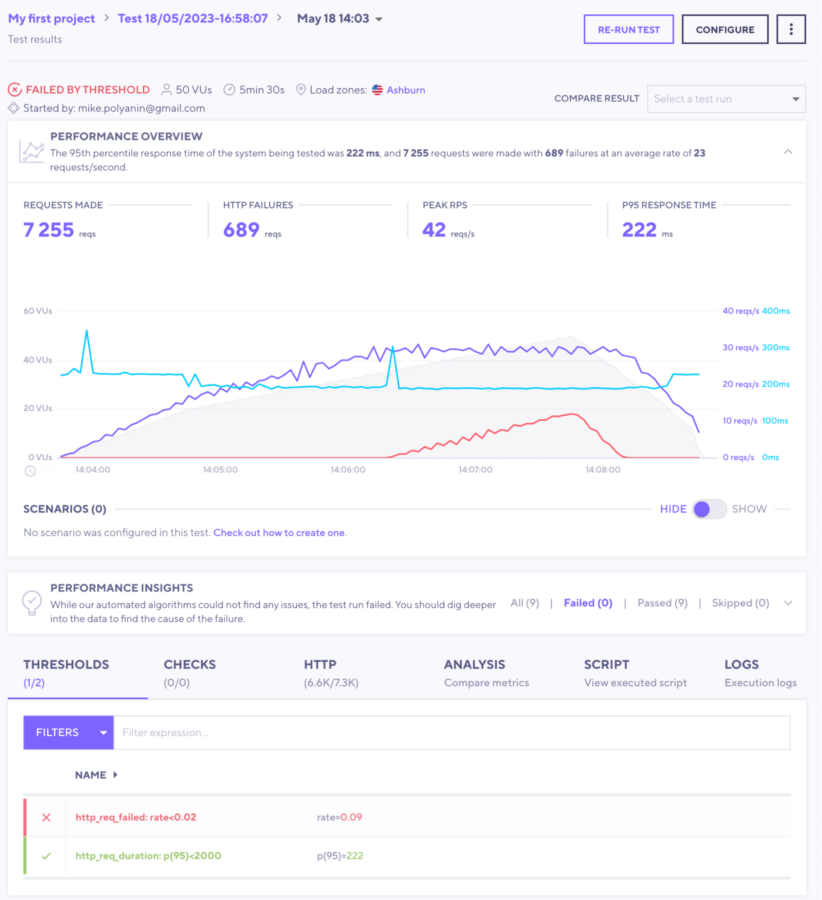Open the three-dot more options menu
Screen dimensions: 822x900
tap(790, 30)
